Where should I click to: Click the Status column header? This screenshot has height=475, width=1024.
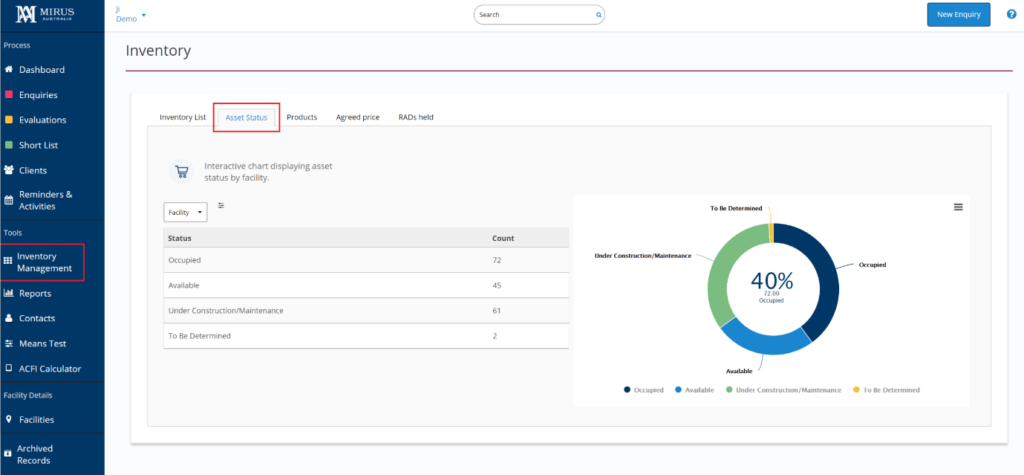click(180, 238)
